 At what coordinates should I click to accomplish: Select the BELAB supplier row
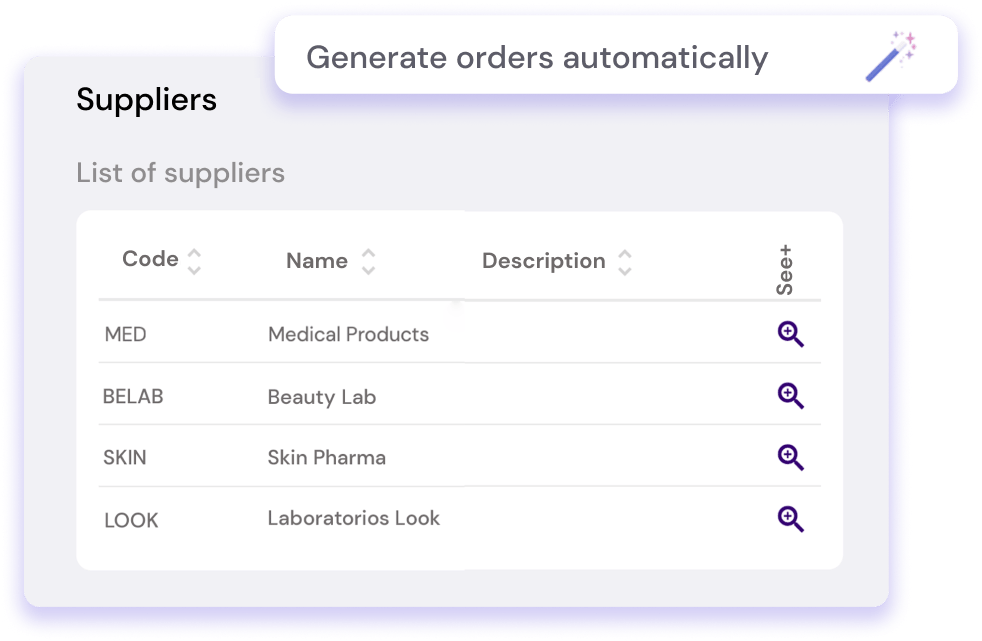coord(131,396)
